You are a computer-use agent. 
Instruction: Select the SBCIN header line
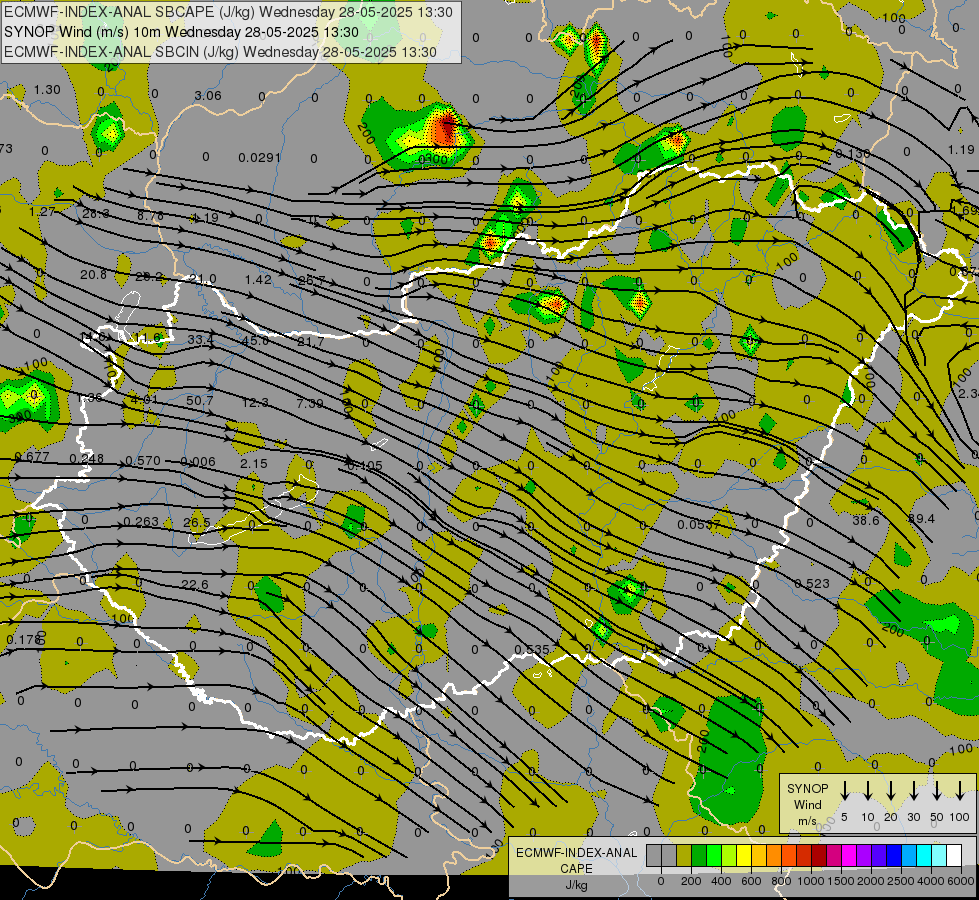(x=220, y=52)
